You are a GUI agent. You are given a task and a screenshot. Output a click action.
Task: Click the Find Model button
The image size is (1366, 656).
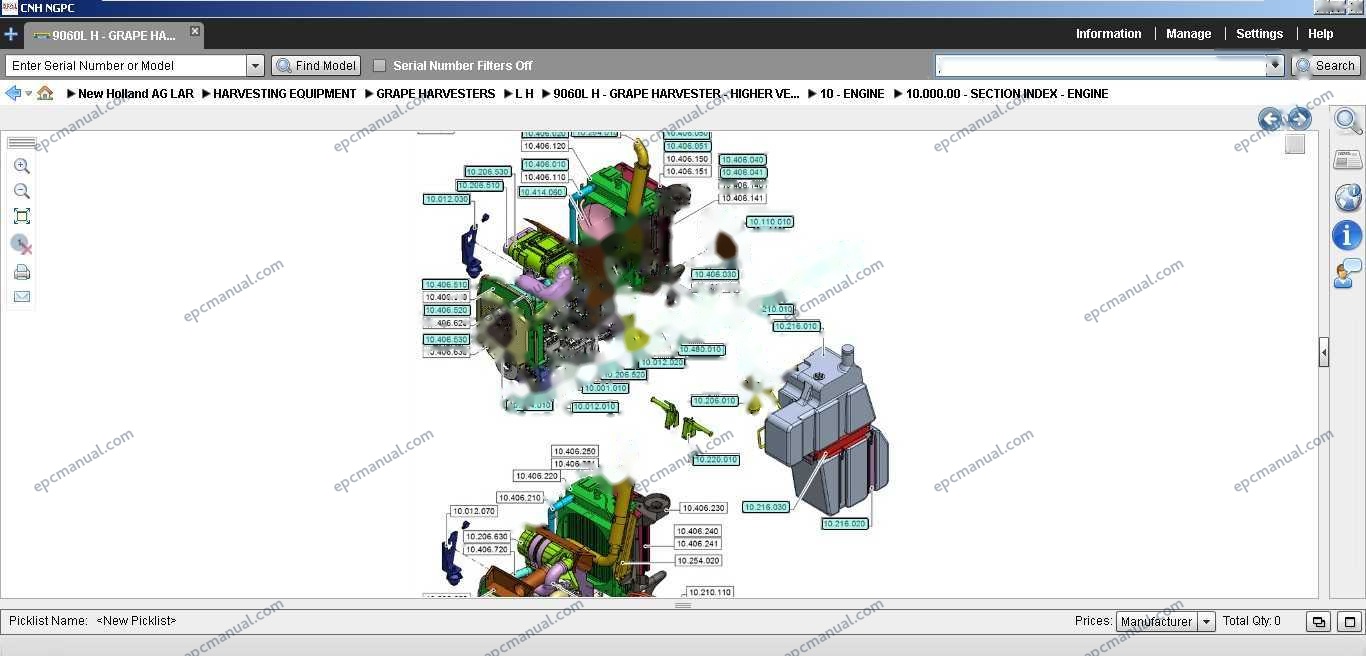pyautogui.click(x=316, y=66)
